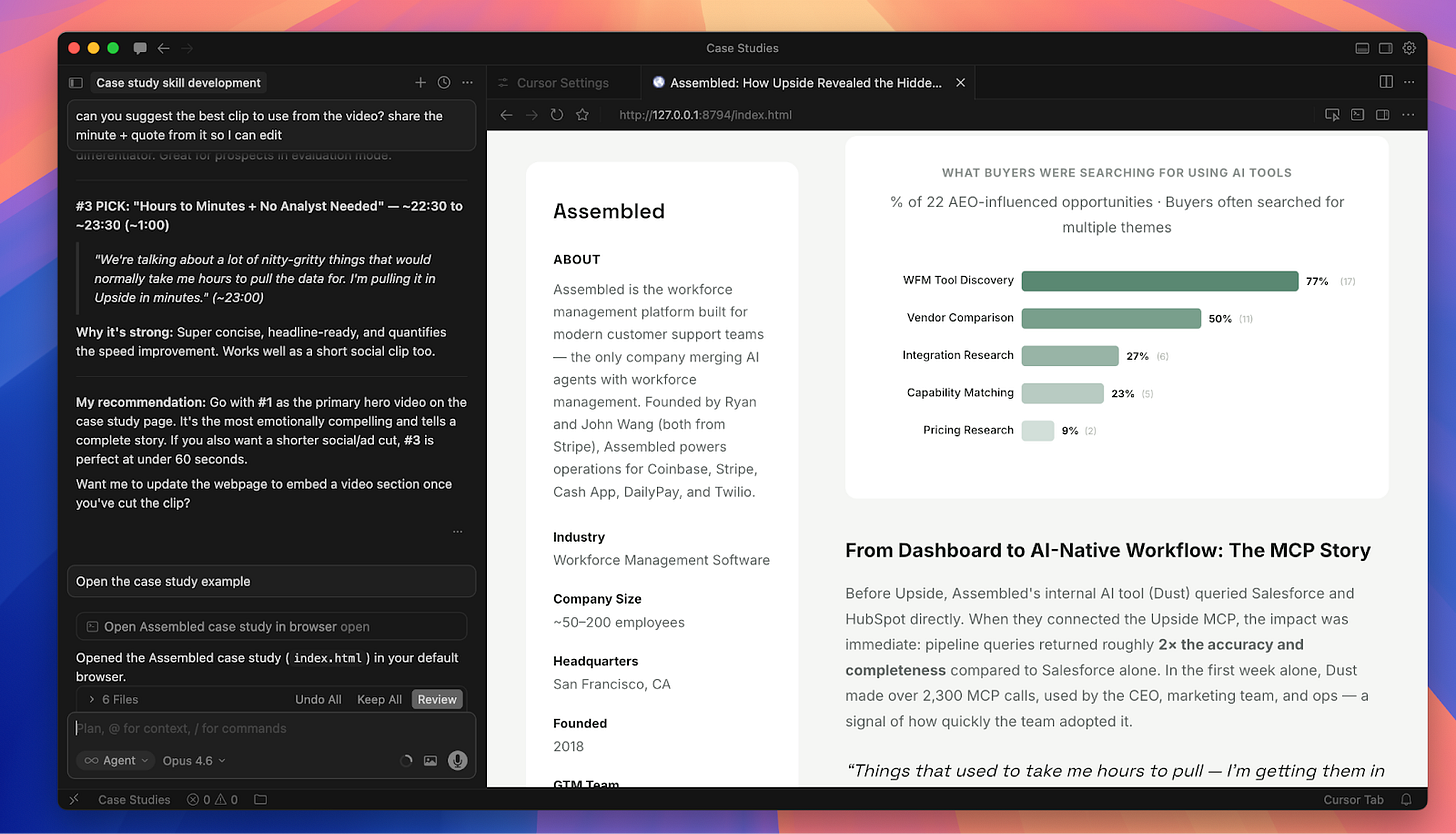Navigate back with title bar arrow
The height and width of the screenshot is (834, 1456).
(163, 48)
